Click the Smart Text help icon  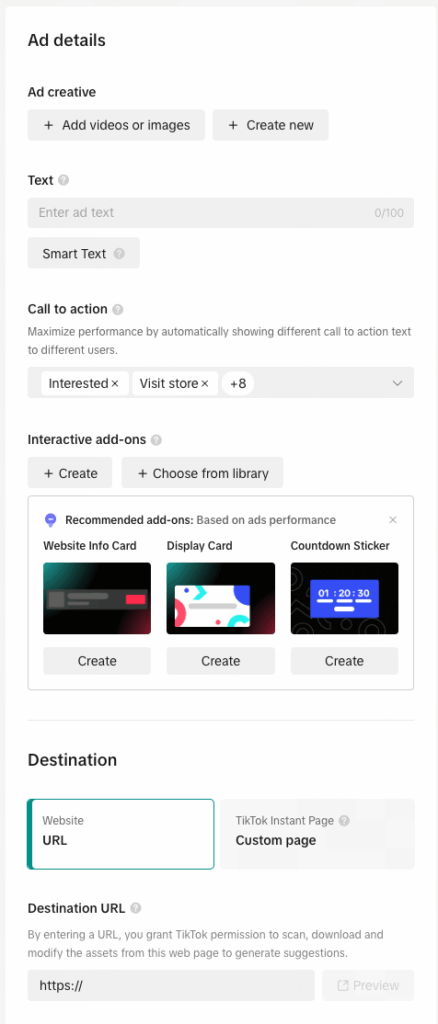(119, 253)
